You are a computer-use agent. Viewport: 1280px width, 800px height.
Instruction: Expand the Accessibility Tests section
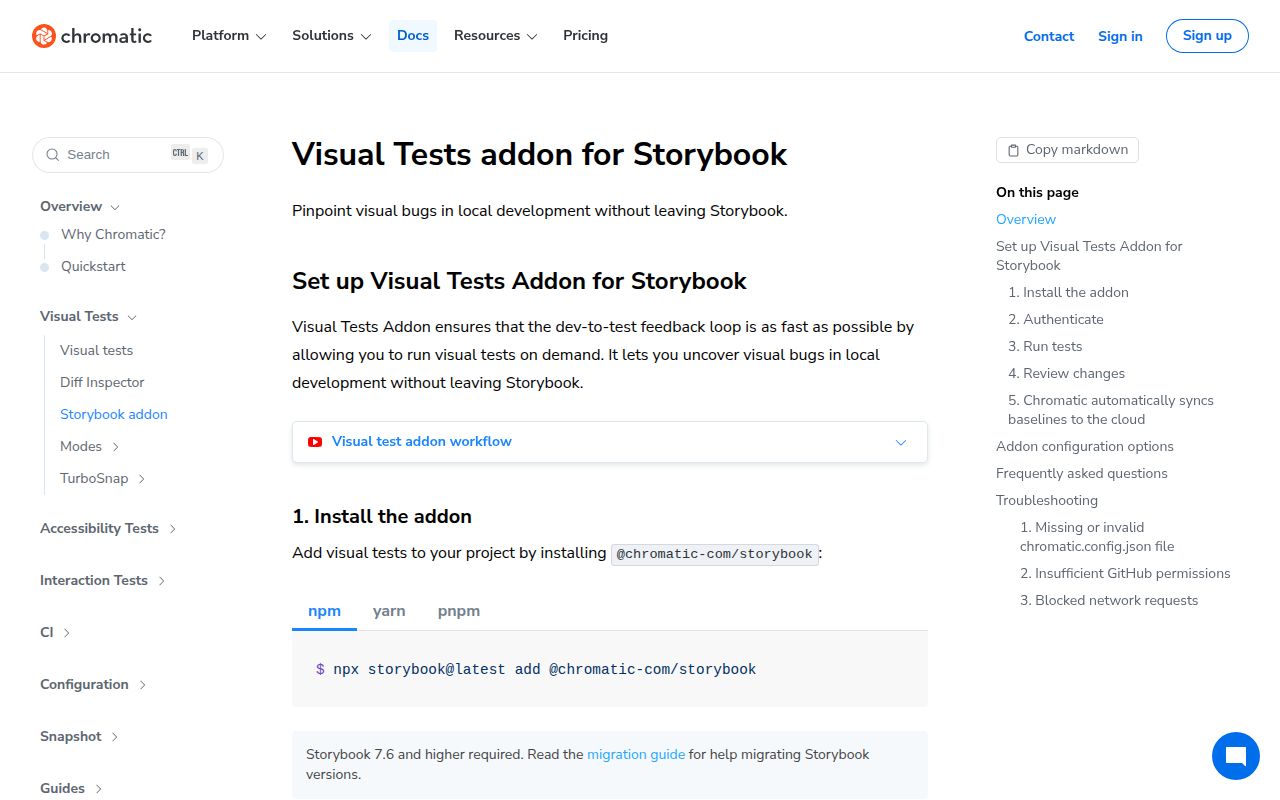coord(108,528)
